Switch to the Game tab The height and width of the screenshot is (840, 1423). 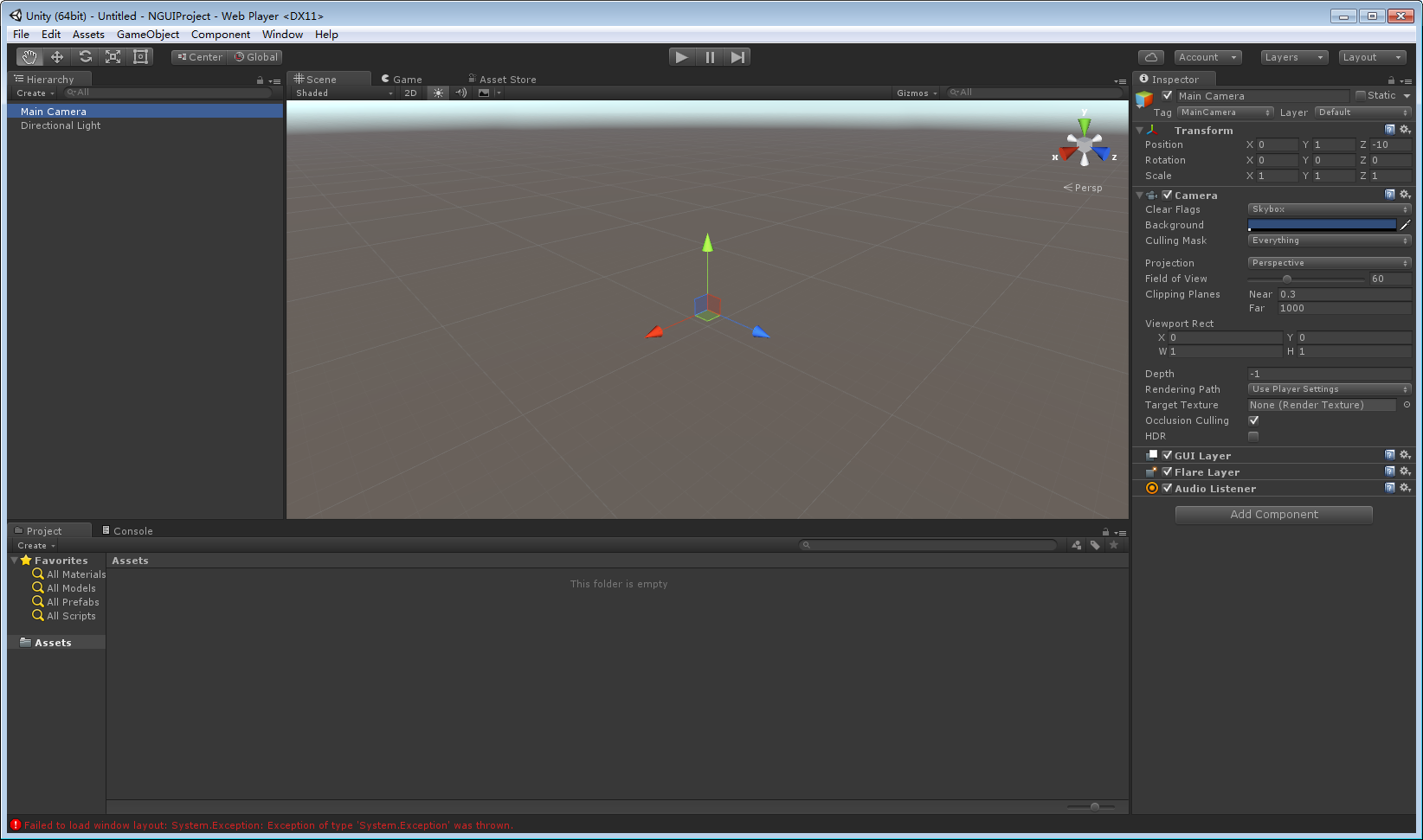tap(402, 79)
